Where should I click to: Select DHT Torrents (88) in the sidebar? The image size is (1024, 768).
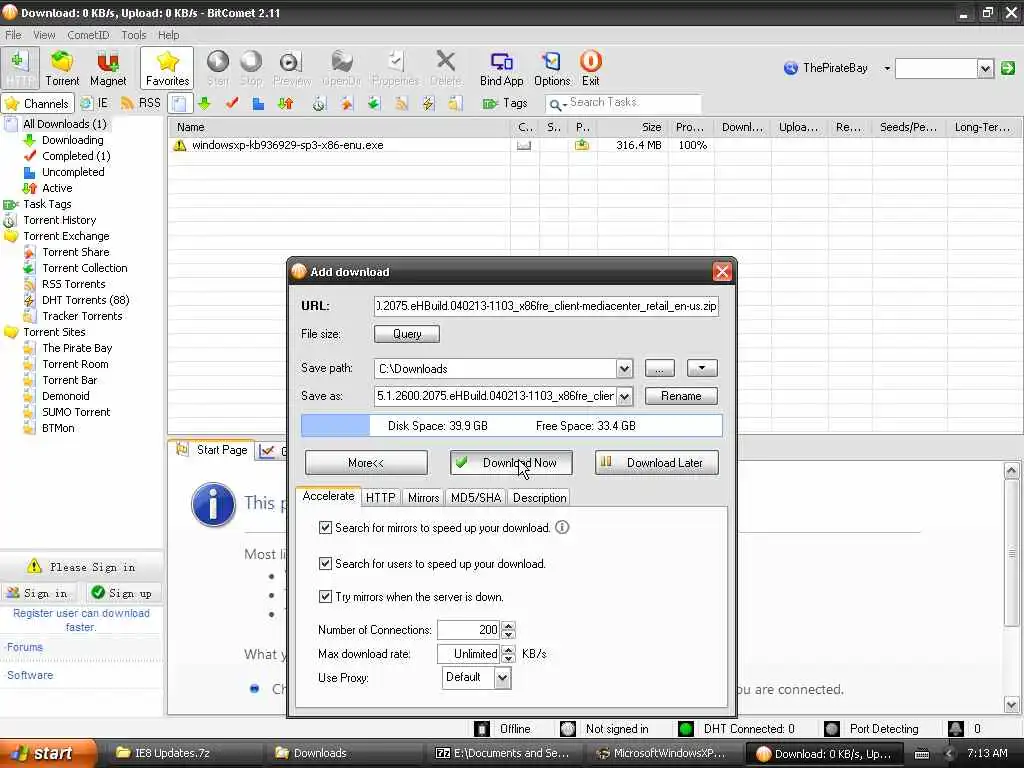coord(86,300)
